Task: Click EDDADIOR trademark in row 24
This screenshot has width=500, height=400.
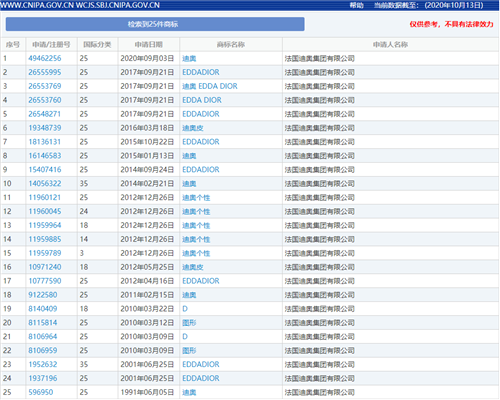Action: 201,378
